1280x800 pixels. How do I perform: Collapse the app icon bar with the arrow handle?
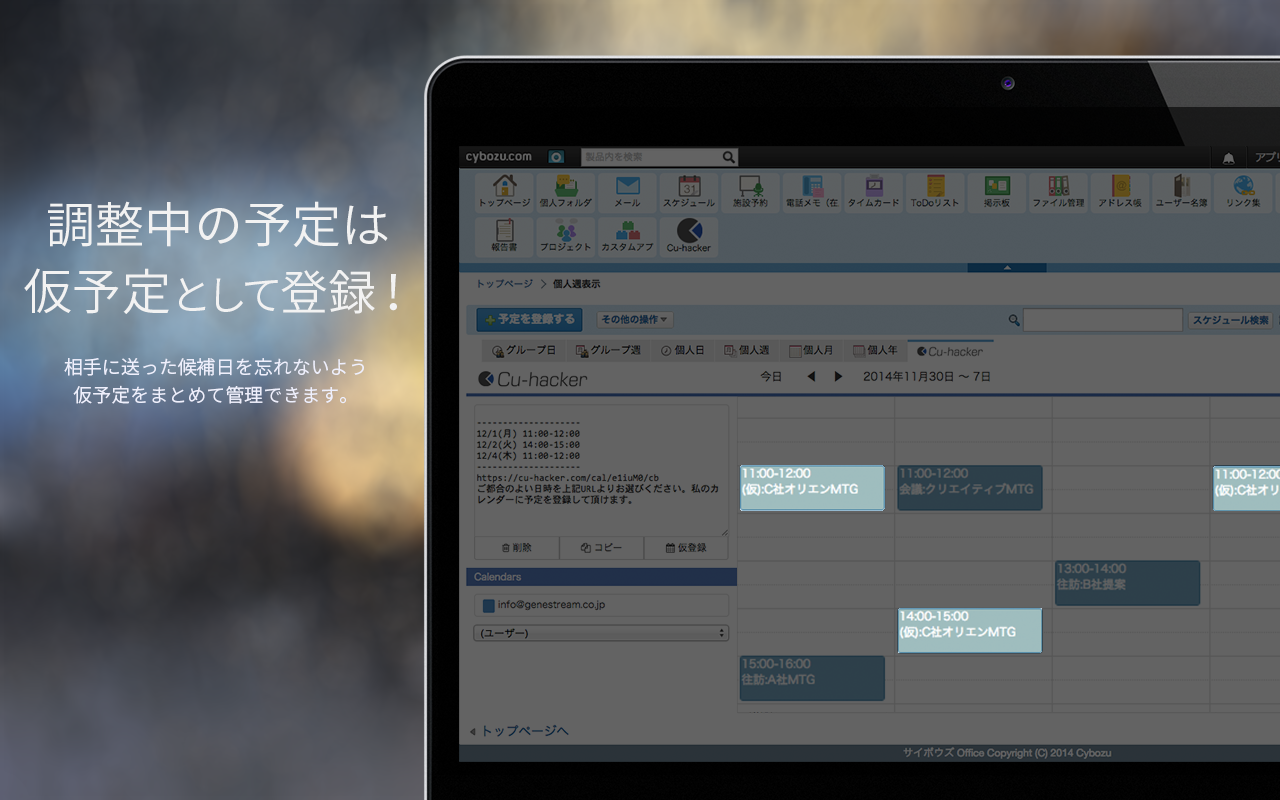[1007, 268]
